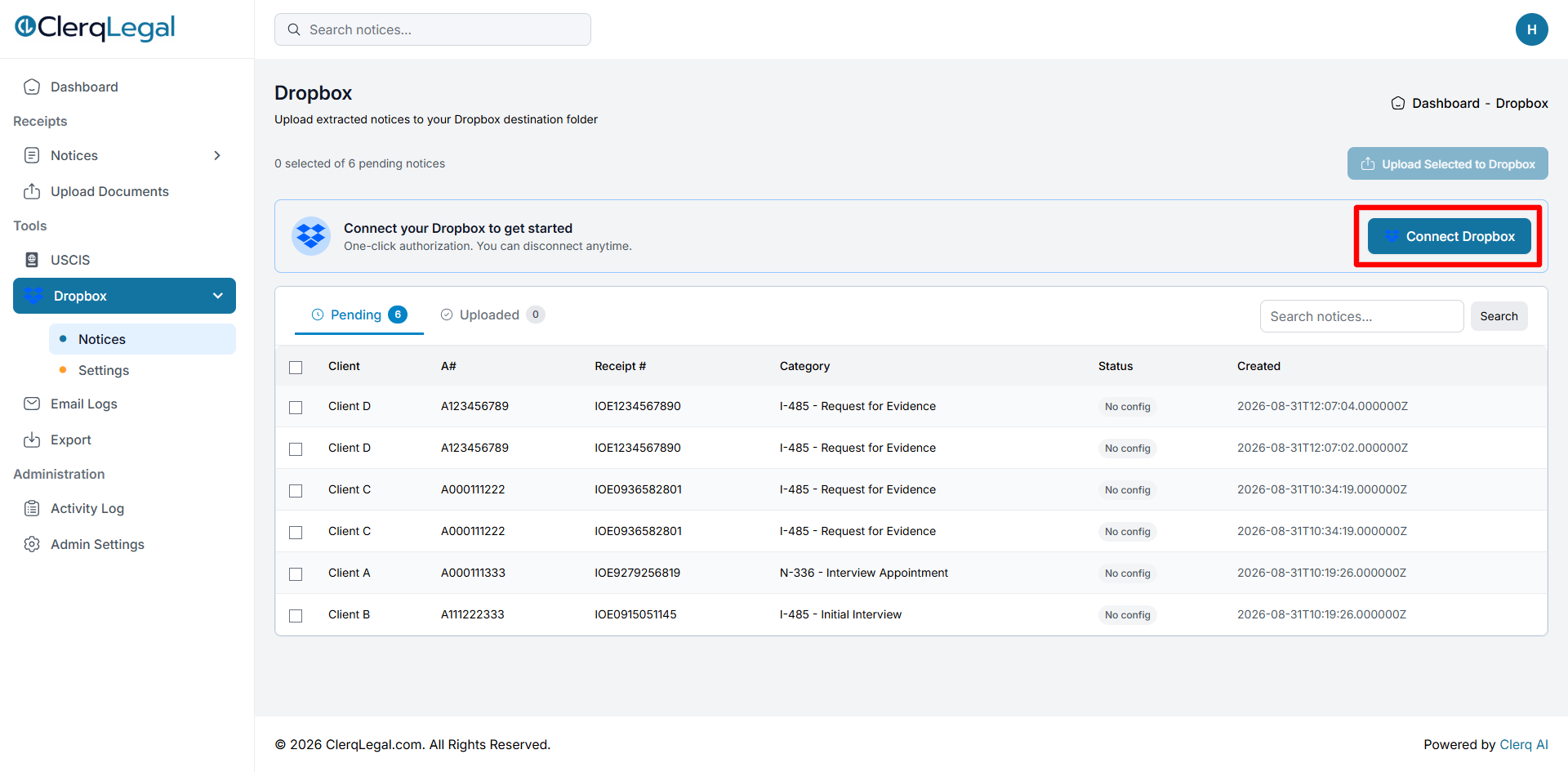Click the Admin Settings gear icon
1568x772 pixels.
click(x=32, y=544)
